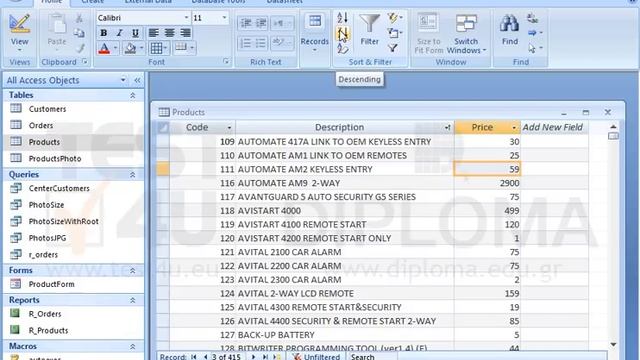Click the Add New Field column header

554,127
